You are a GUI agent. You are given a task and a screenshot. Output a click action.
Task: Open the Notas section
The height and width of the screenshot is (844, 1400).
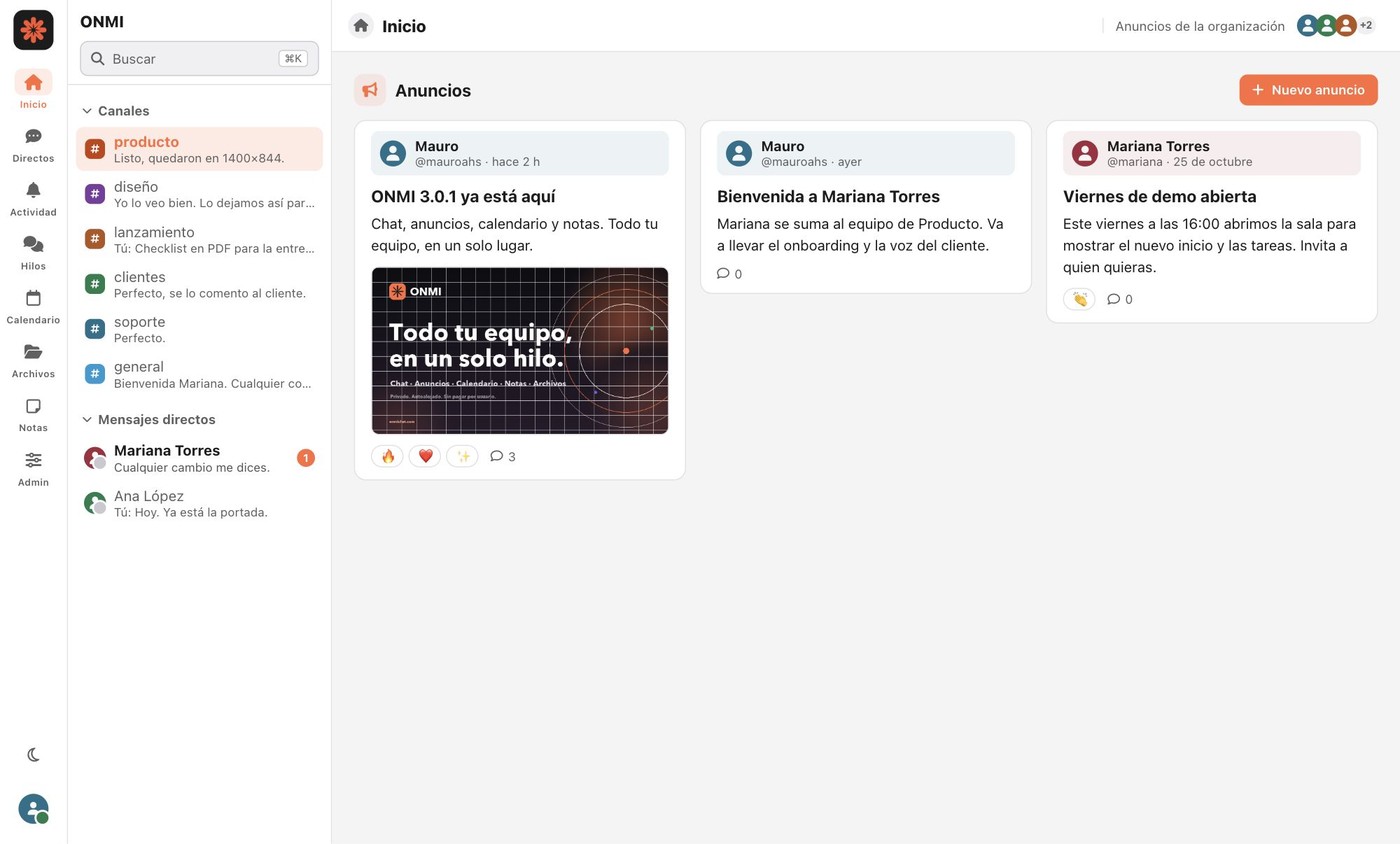tap(33, 415)
